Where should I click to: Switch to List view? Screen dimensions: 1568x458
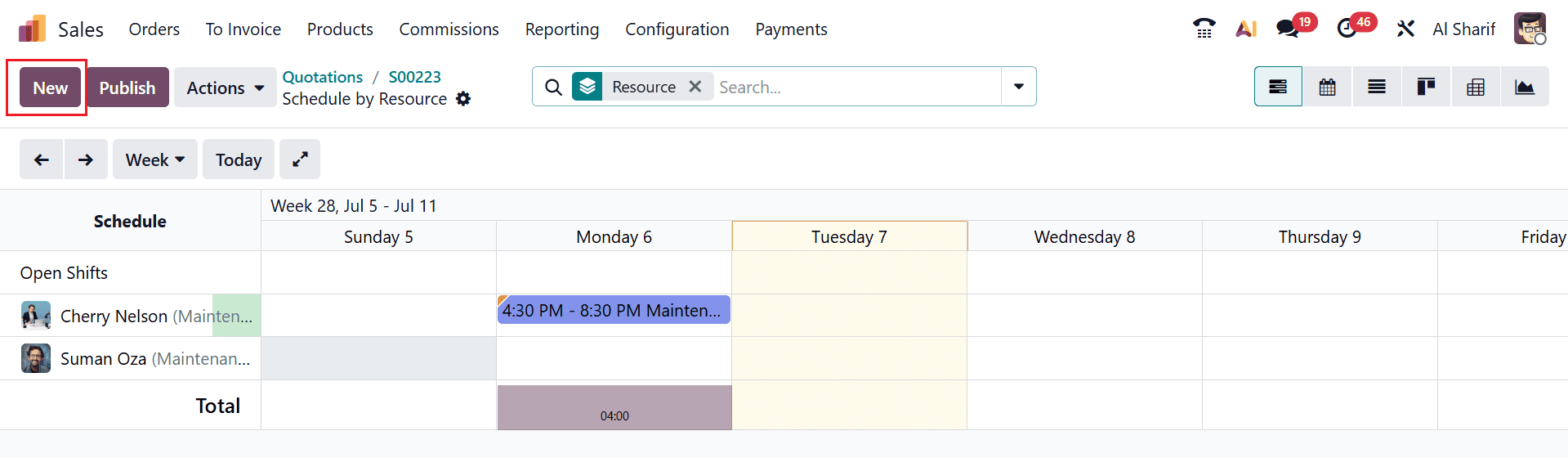1377,87
